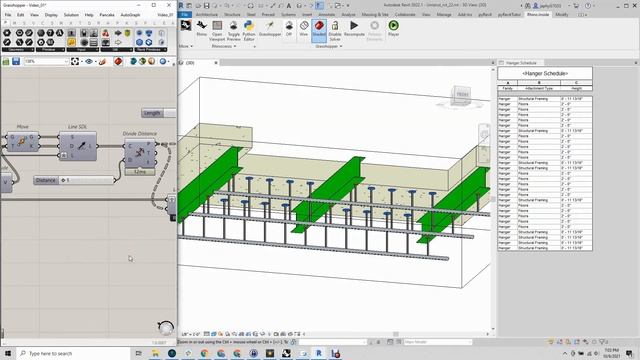Click the eye preview icon in Grasshopper toolbar
640x360 pixels.
point(89,62)
